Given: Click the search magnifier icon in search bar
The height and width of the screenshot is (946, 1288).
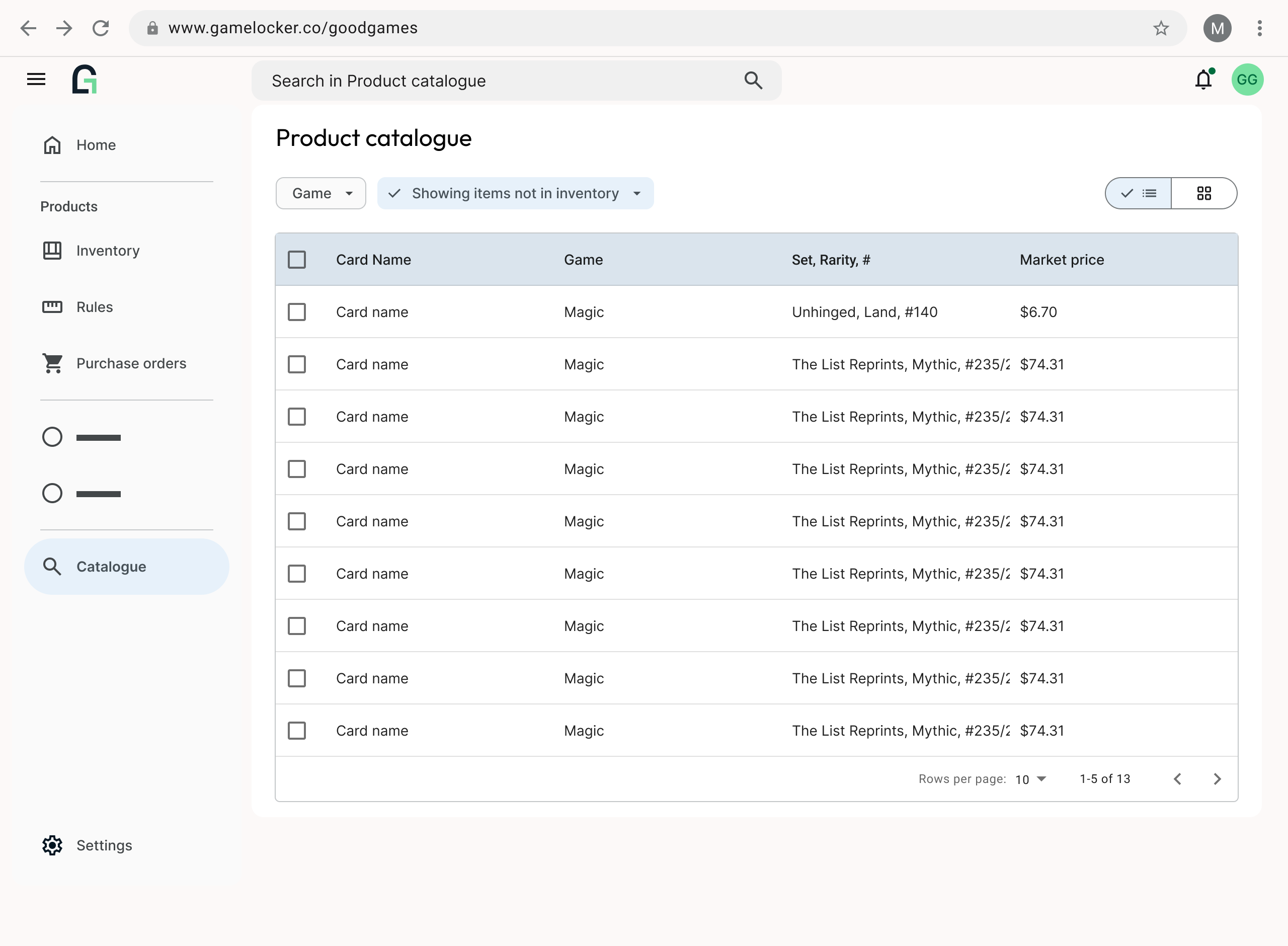Looking at the screenshot, I should (x=753, y=81).
